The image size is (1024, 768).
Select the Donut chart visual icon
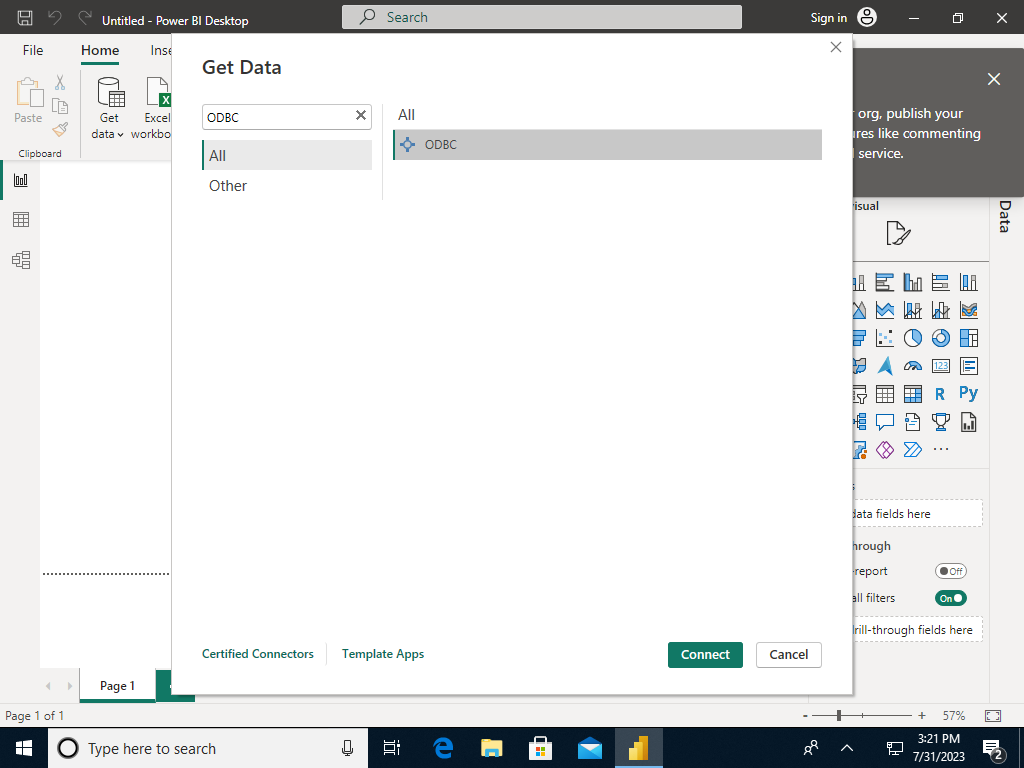pyautogui.click(x=940, y=338)
